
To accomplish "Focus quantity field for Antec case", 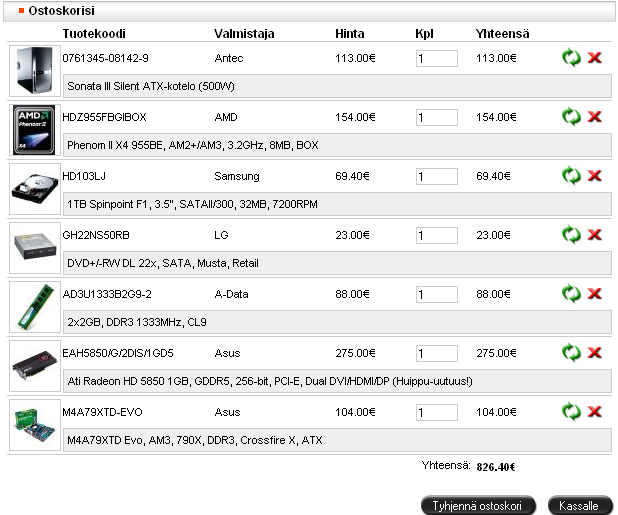I will 437,59.
